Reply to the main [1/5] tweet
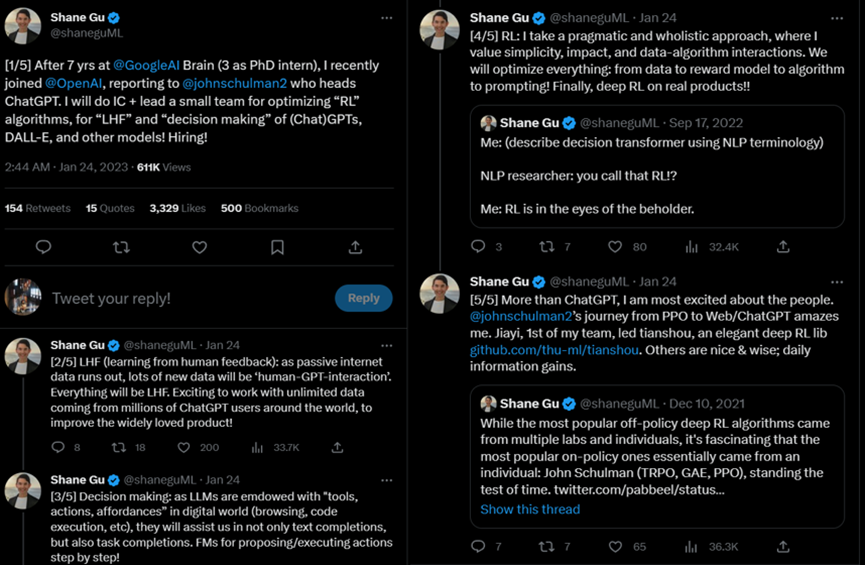The width and height of the screenshot is (865, 565). pyautogui.click(x=43, y=247)
